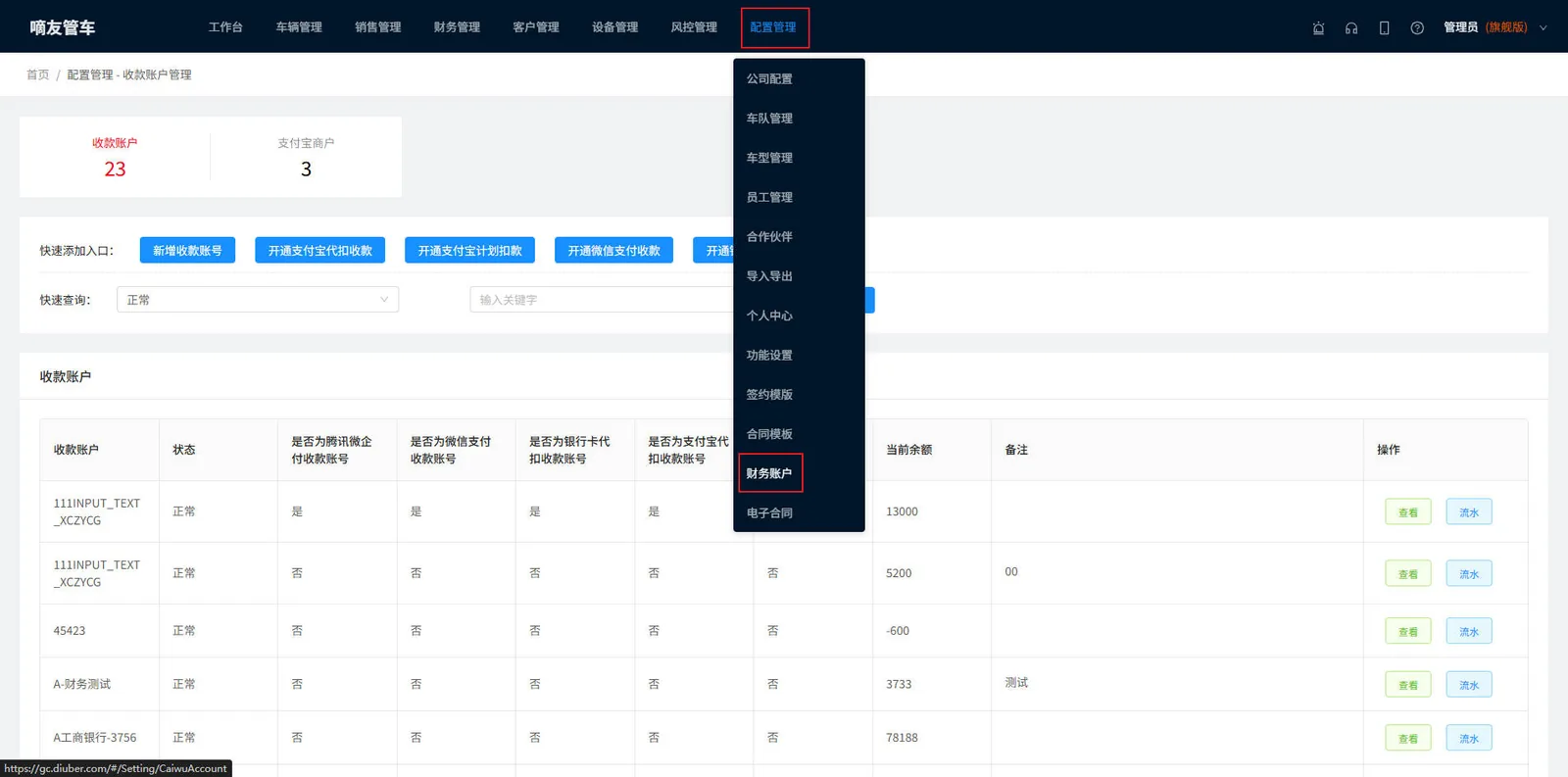The image size is (1568, 777).
Task: Click the question mark help icon
Action: pos(1417,28)
